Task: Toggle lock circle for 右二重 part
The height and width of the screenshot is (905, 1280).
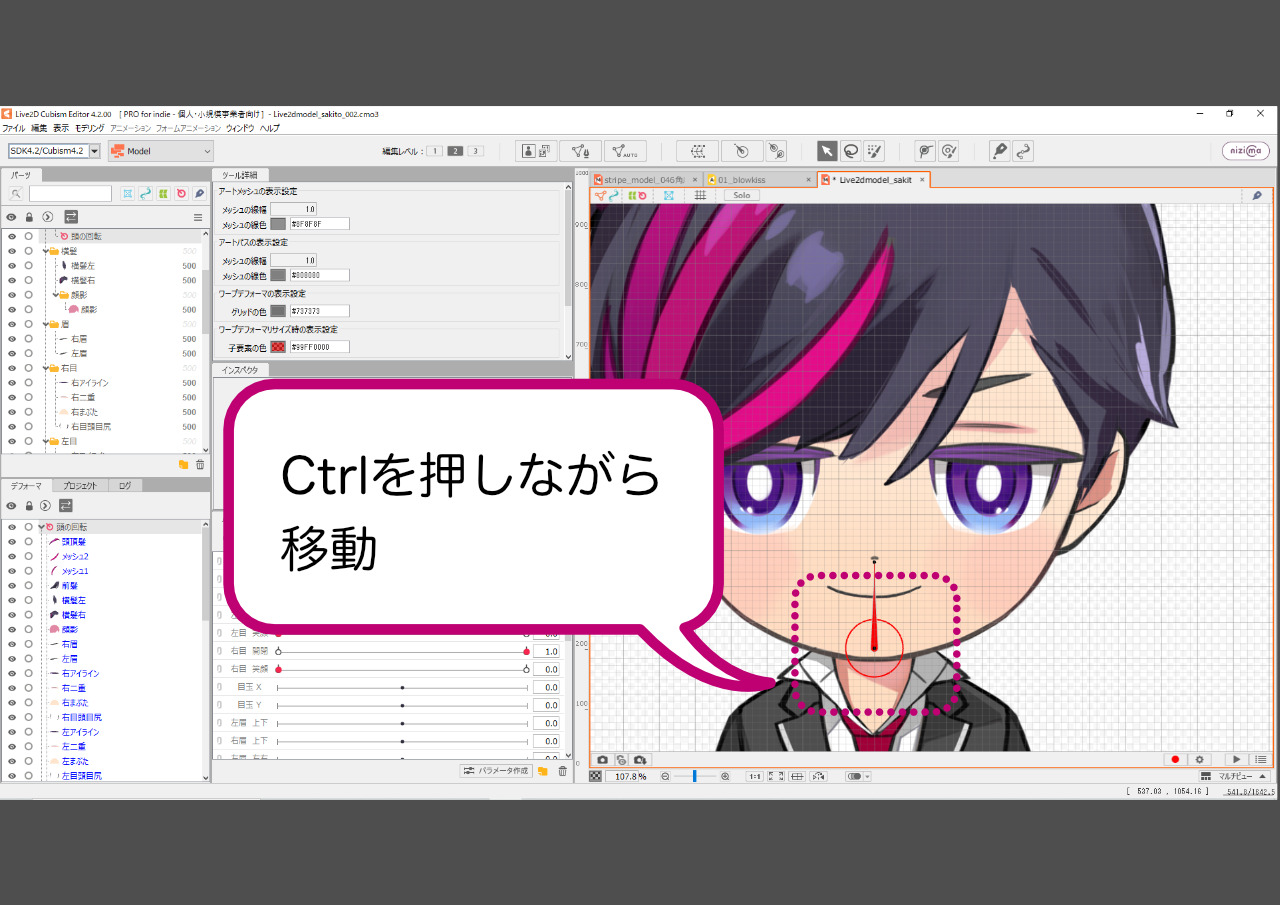Action: click(x=29, y=397)
